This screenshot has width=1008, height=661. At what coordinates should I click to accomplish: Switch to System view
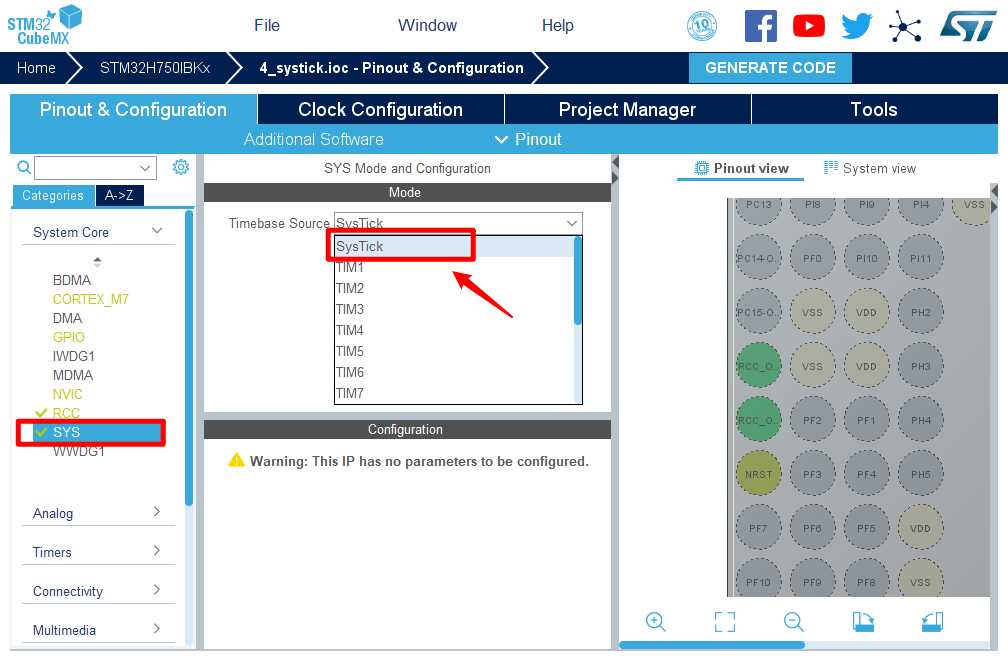pyautogui.click(x=870, y=168)
